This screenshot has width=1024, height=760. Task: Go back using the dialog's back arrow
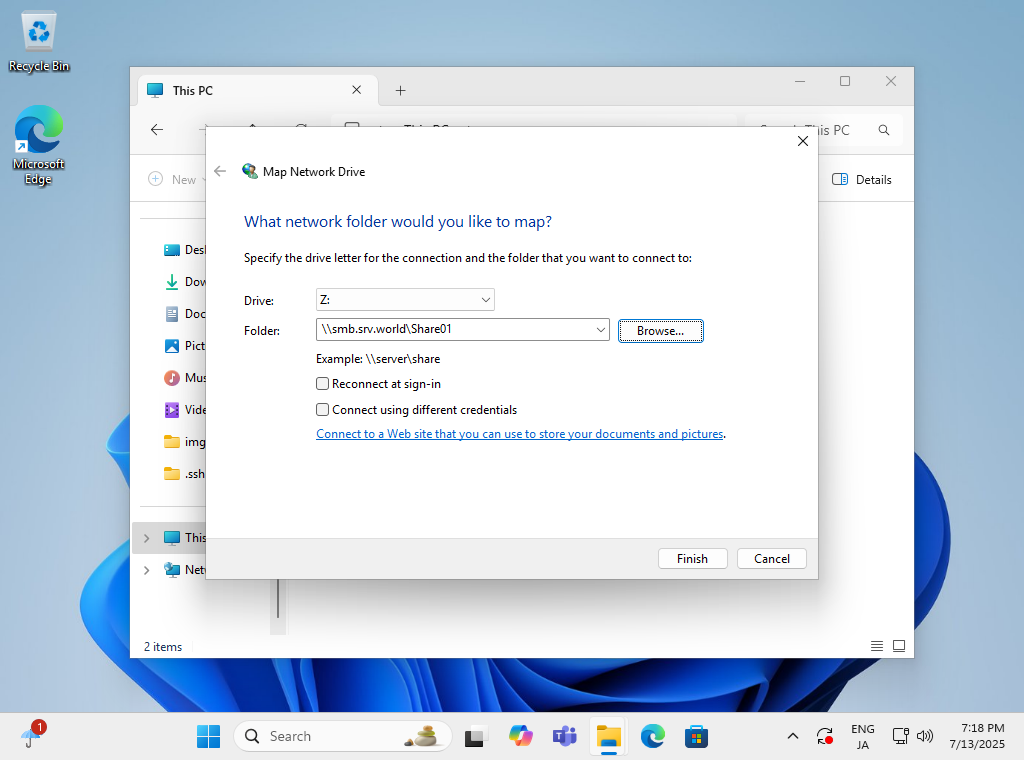click(x=220, y=171)
